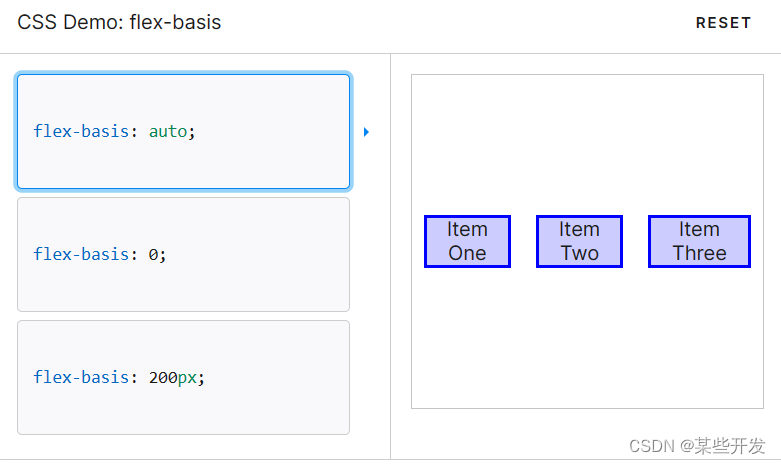Click the green auto value in the code
The image size is (781, 464).
[168, 131]
